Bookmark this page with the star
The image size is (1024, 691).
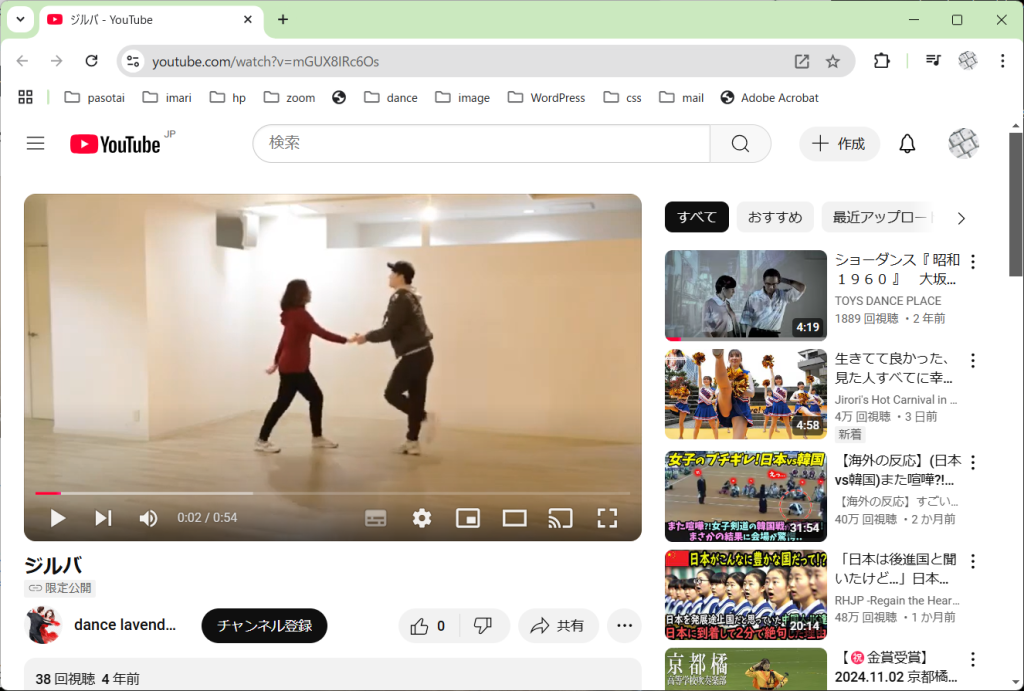833,61
